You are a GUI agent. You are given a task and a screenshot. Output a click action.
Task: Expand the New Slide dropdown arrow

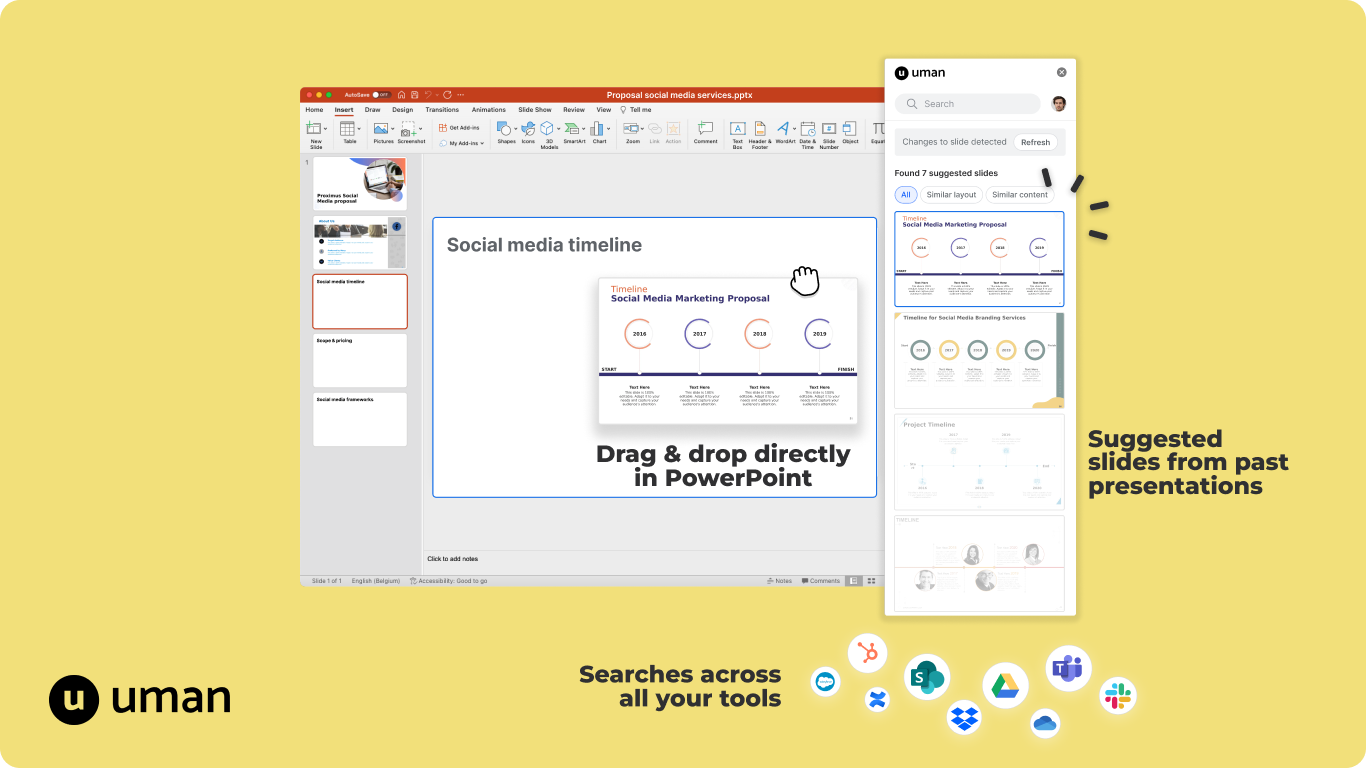pyautogui.click(x=325, y=128)
